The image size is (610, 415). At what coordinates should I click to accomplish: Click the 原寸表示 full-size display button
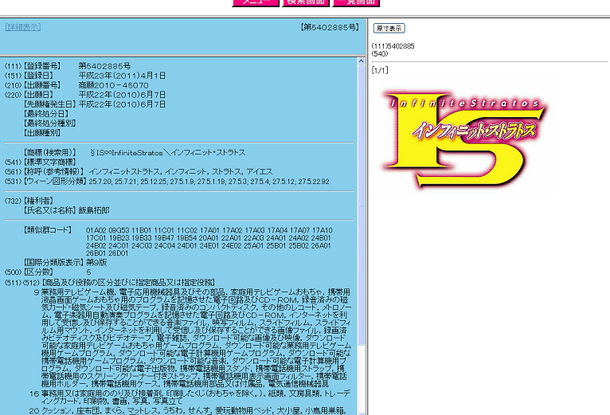(x=389, y=28)
